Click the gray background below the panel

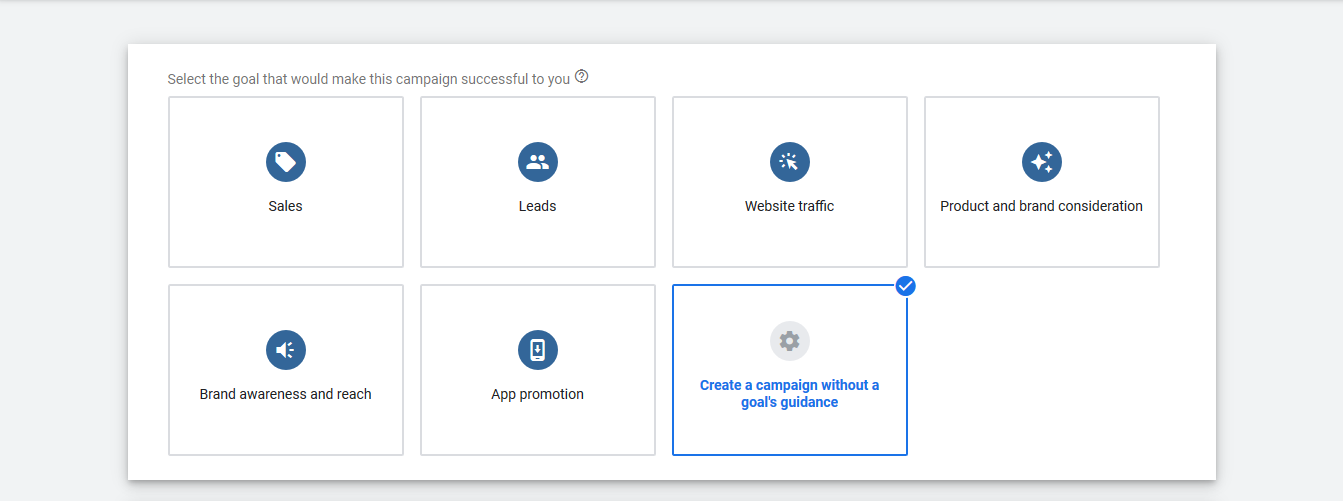(x=670, y=491)
